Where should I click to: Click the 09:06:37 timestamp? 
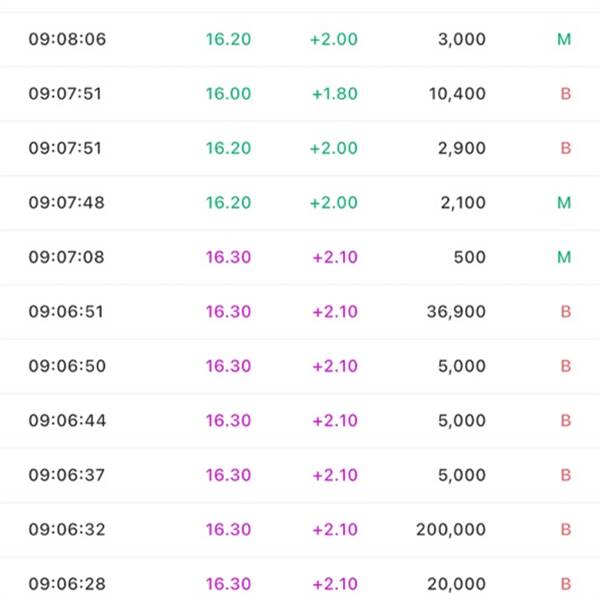(x=67, y=475)
